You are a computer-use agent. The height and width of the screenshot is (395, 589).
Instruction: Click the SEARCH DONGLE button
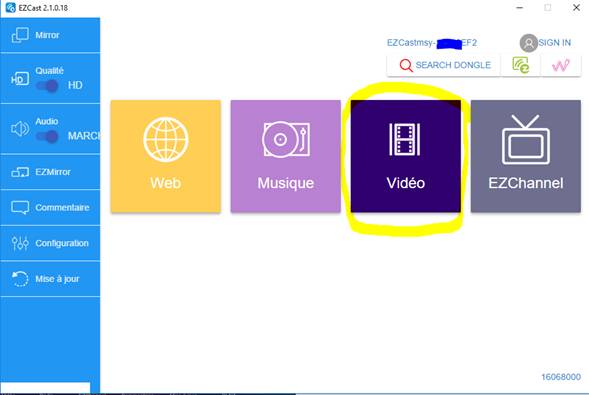444,65
